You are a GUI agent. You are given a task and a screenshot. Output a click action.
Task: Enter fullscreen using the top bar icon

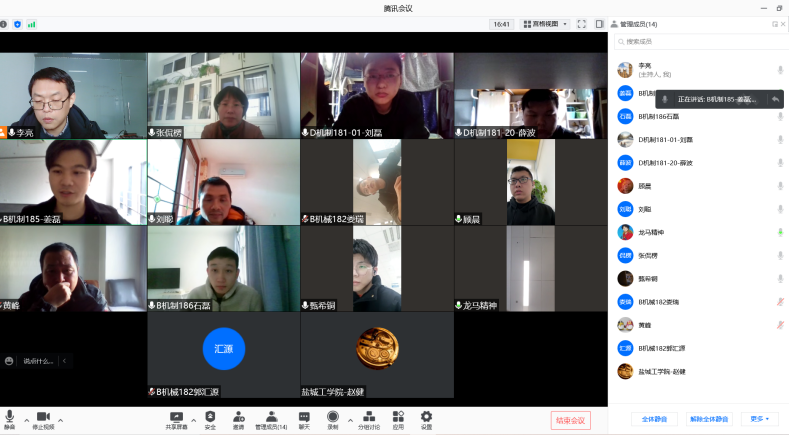(x=582, y=23)
